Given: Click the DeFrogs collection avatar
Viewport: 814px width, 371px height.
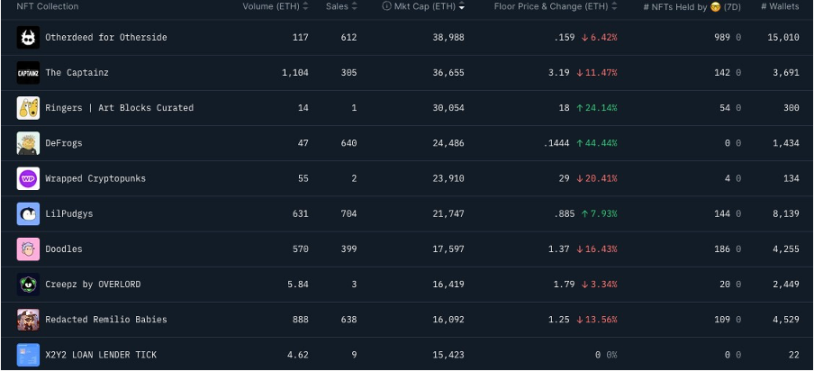Looking at the screenshot, I should pyautogui.click(x=28, y=143).
